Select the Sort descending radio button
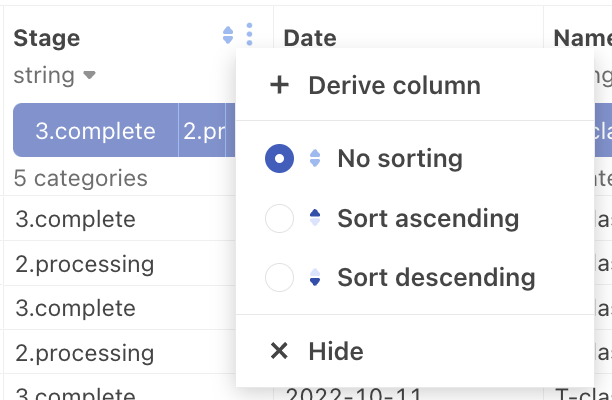This screenshot has width=612, height=400. 280,277
